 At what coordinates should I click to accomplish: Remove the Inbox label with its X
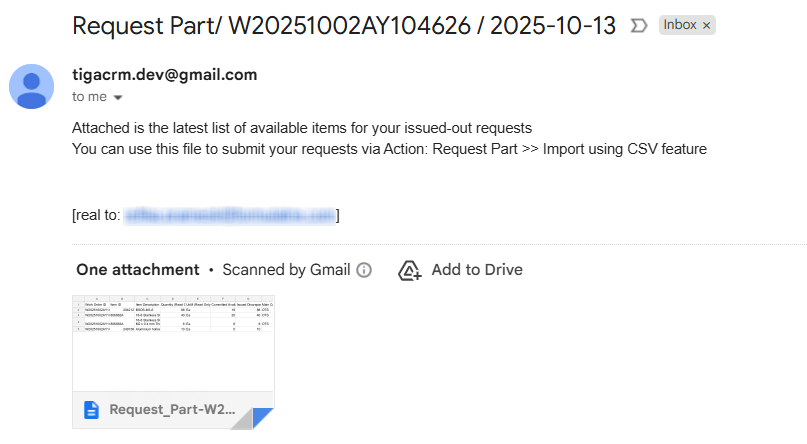tap(706, 25)
